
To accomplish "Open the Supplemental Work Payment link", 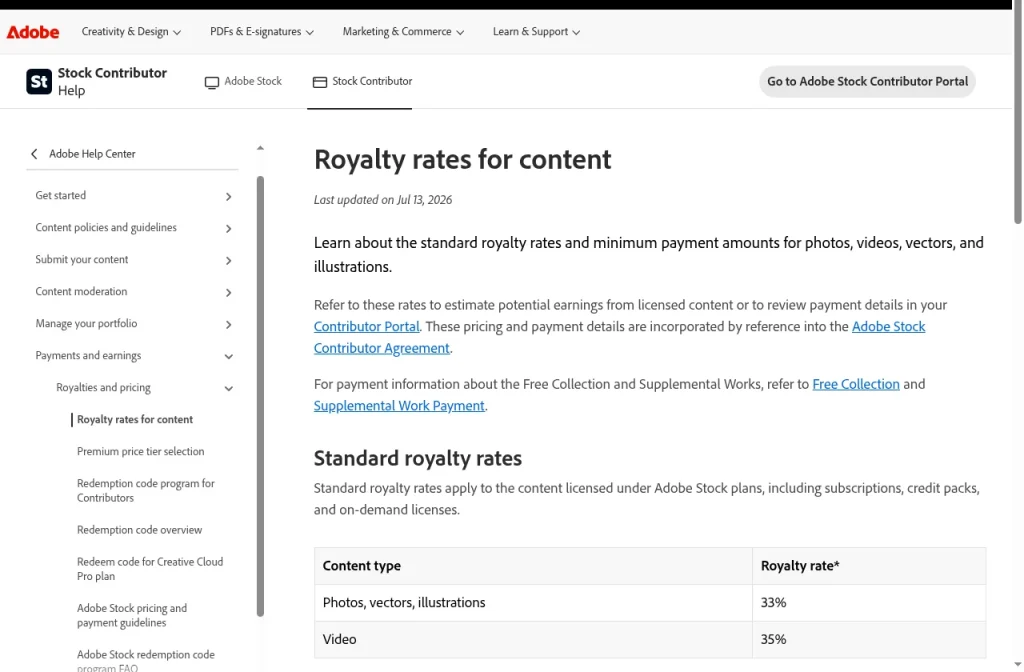I will (x=399, y=406).
